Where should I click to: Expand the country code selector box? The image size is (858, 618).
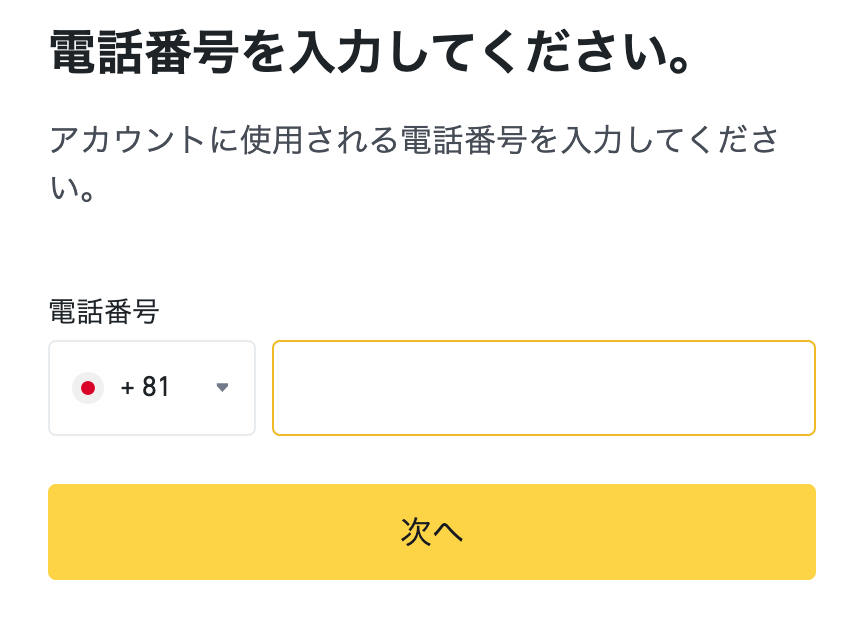[152, 388]
